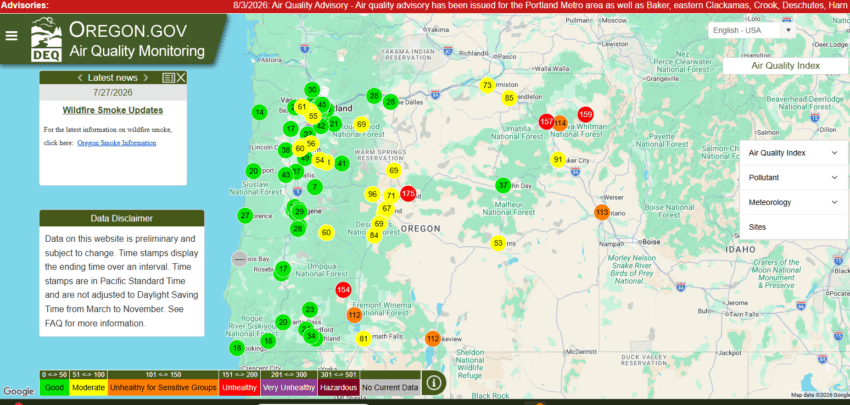Click the yellow Moderate legend swatch

pyautogui.click(x=88, y=387)
